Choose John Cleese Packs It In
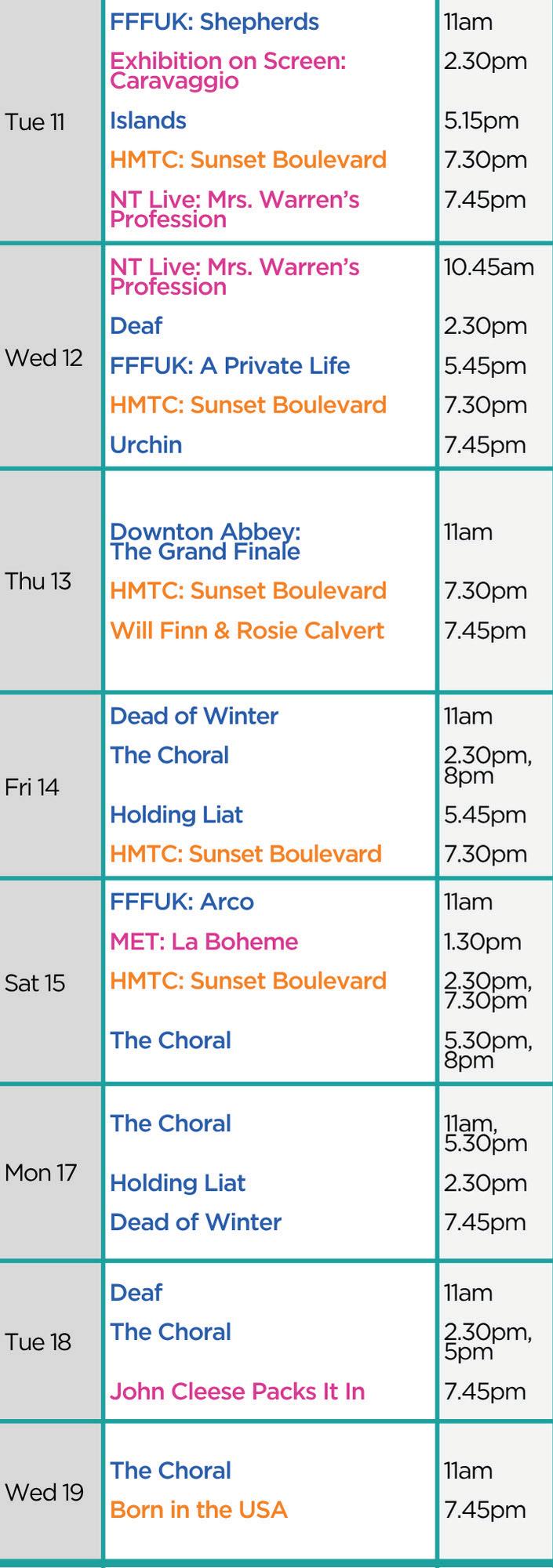The height and width of the screenshot is (1568, 553). click(237, 1391)
